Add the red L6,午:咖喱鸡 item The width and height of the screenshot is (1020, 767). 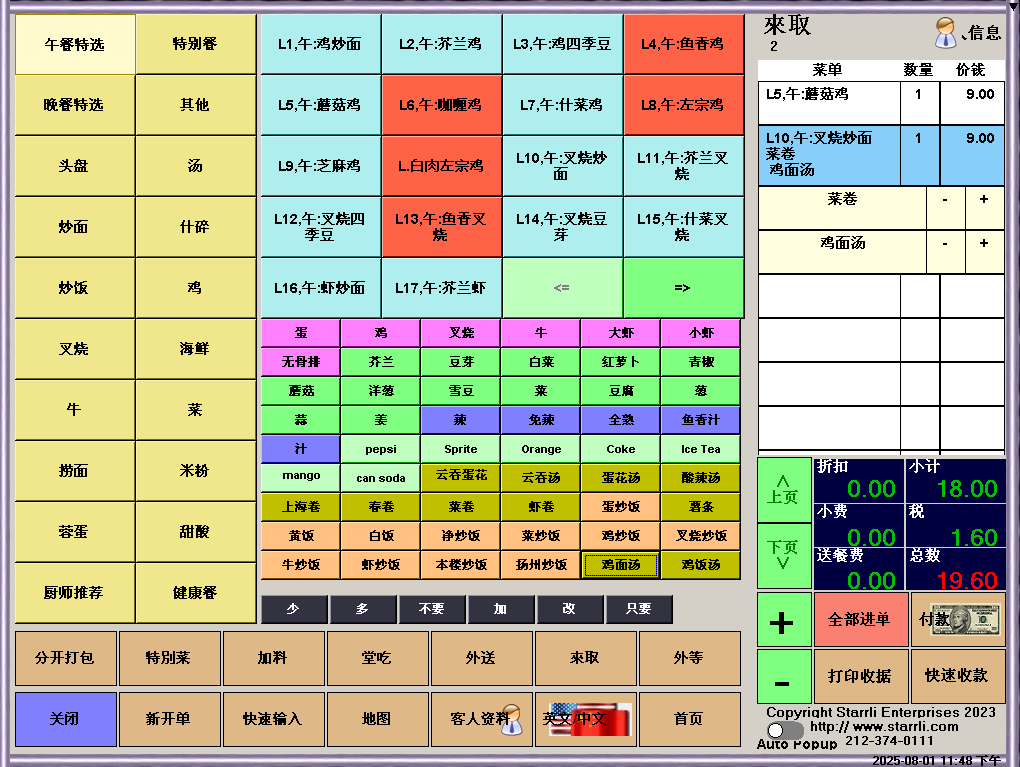tap(441, 105)
